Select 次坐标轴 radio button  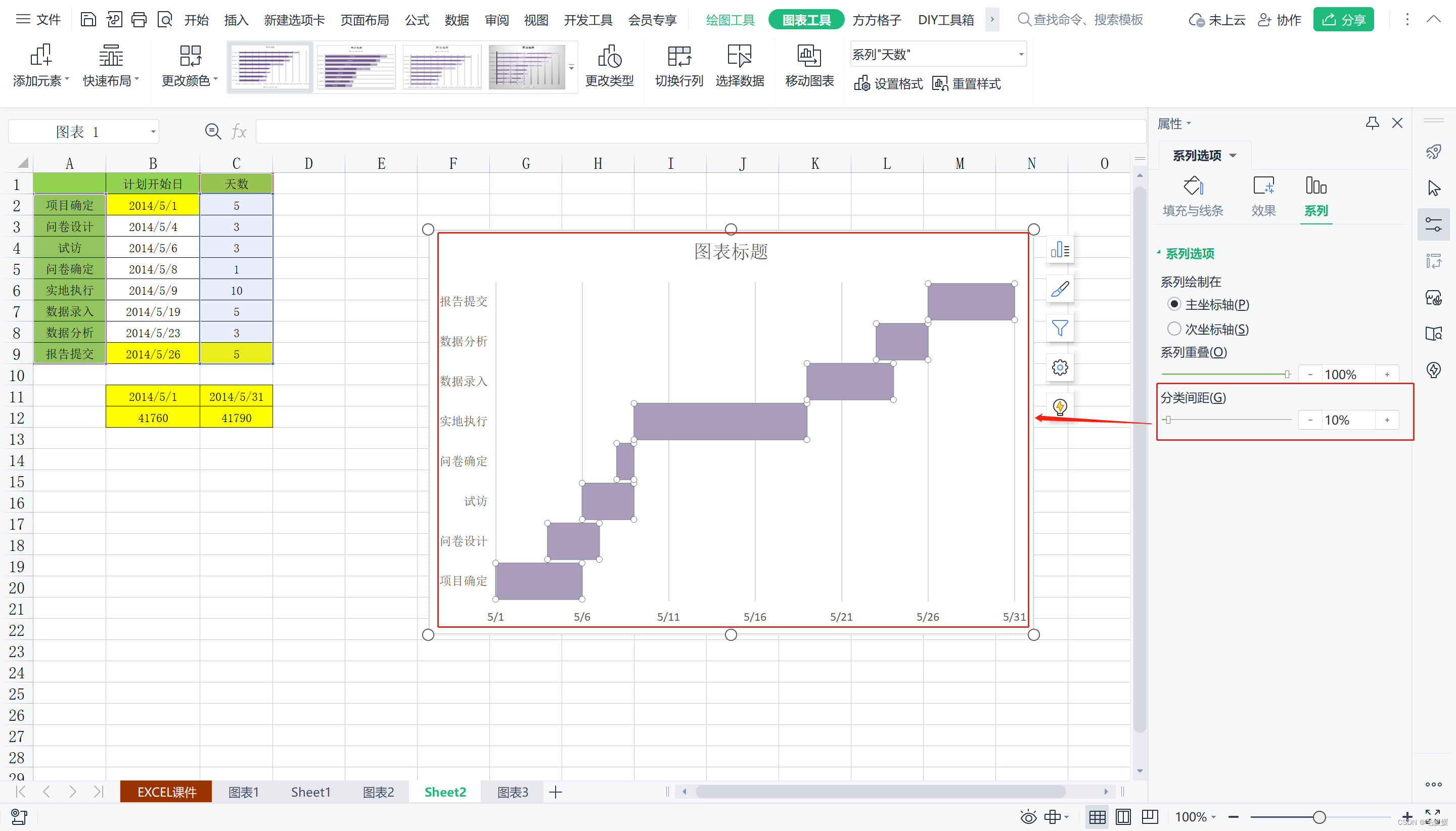tap(1174, 329)
